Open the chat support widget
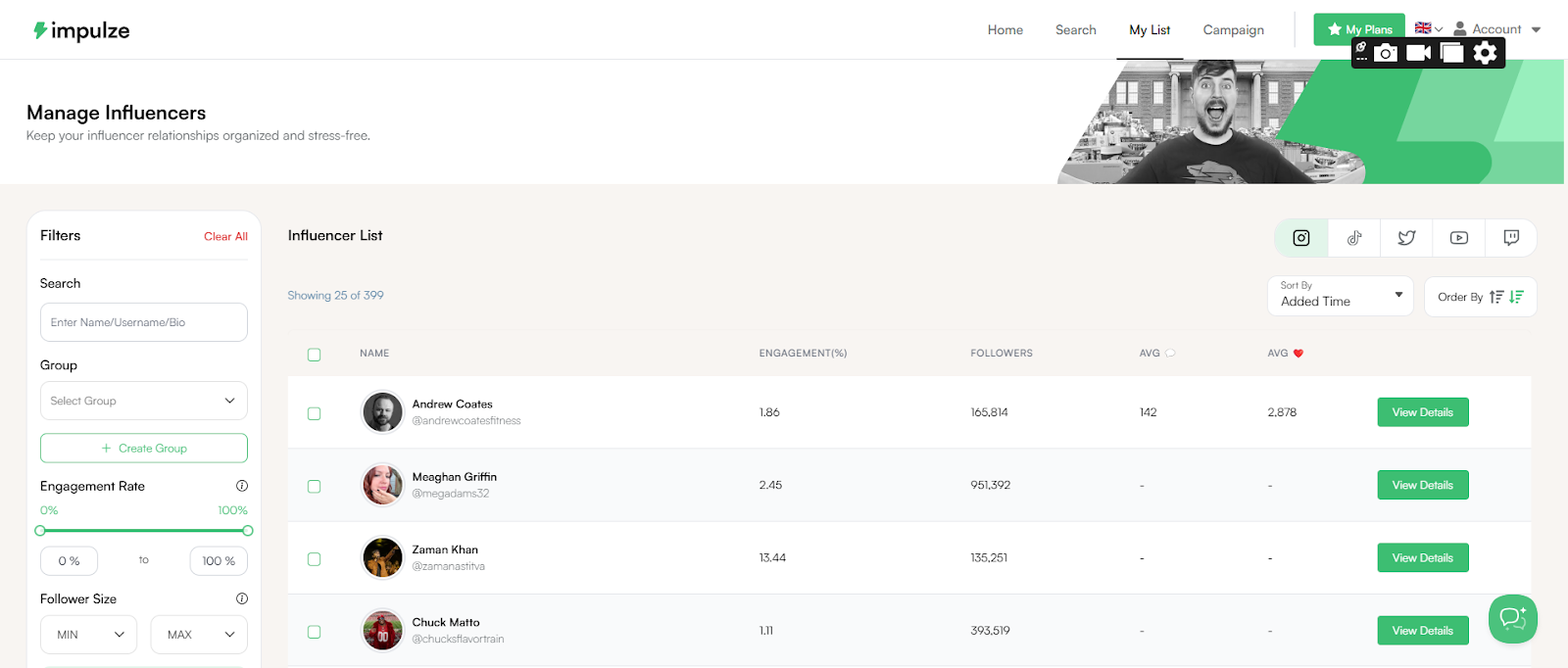Screen dimensions: 1568x668 click(x=1512, y=619)
